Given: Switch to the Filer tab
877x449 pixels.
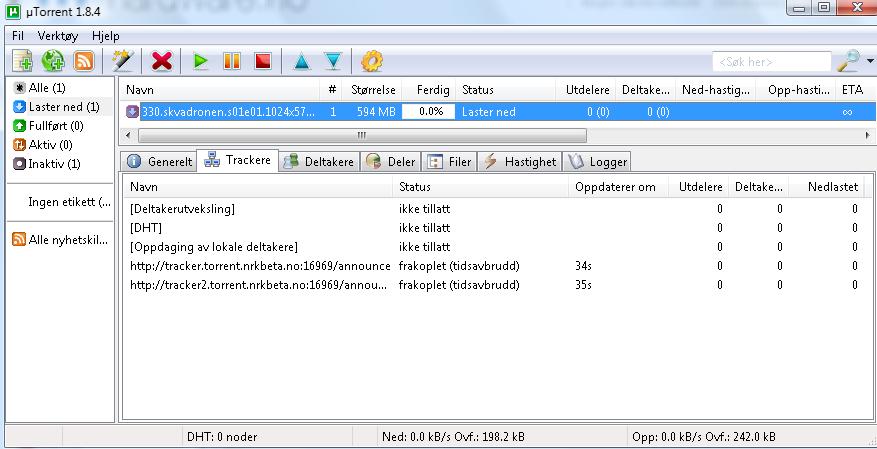Looking at the screenshot, I should pos(449,162).
